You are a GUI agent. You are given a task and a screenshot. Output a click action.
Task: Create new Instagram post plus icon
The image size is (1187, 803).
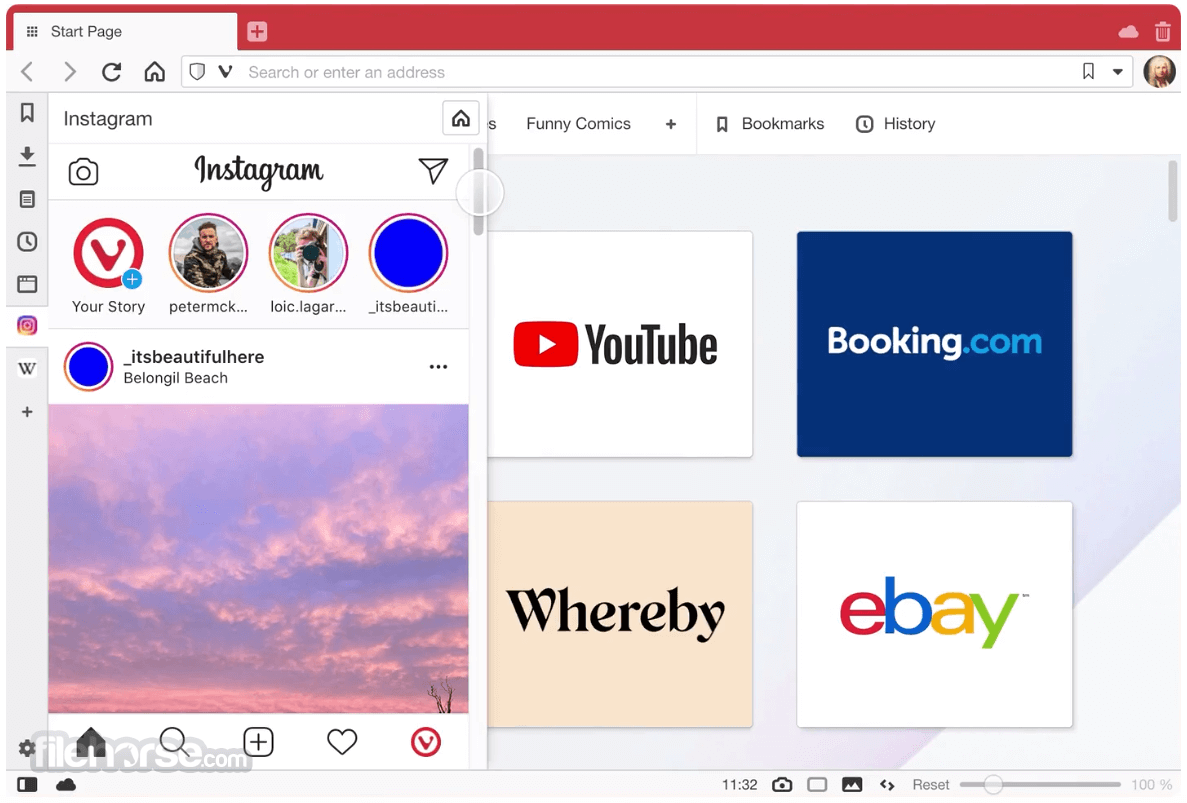[x=258, y=742]
